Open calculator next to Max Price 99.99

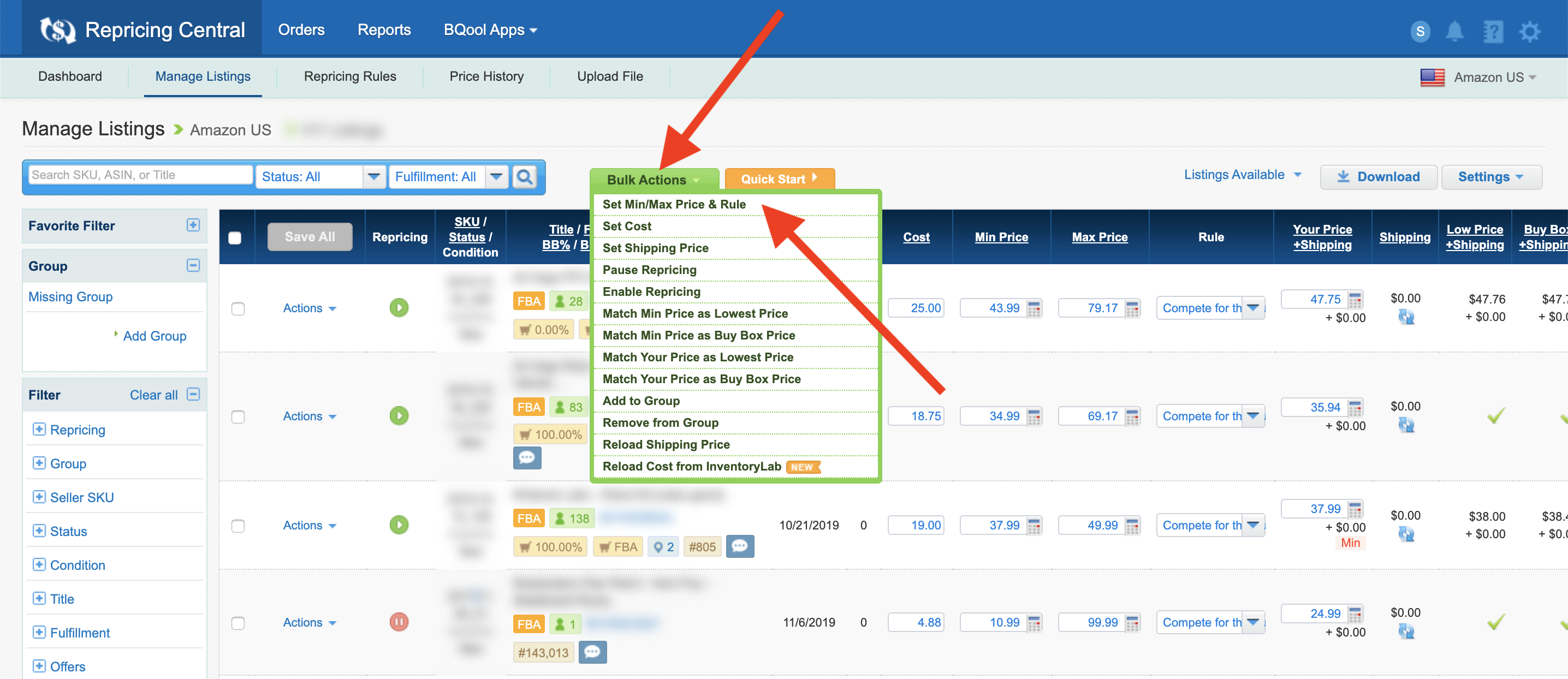point(1132,623)
